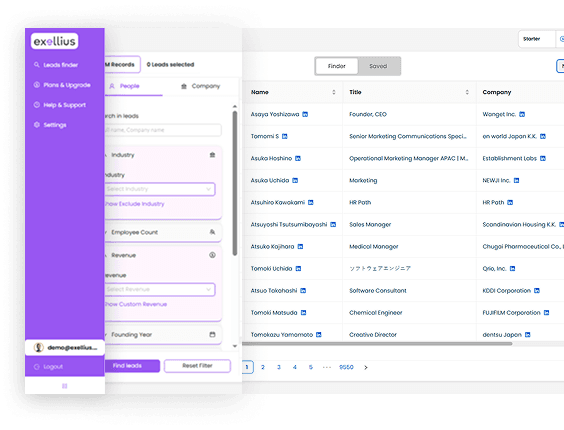
Task: Sort table by Name column arrows
Action: (x=334, y=92)
